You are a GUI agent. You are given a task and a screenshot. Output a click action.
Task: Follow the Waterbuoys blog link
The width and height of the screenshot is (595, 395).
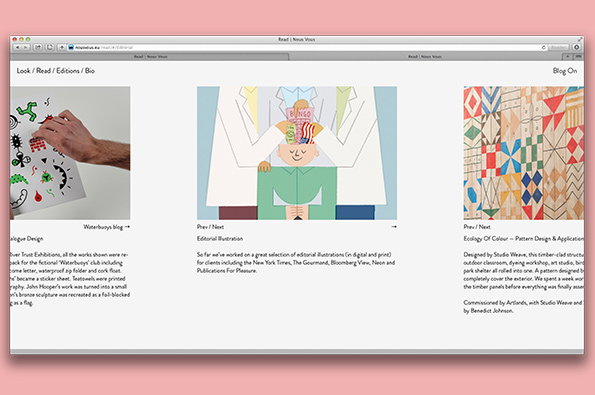(x=107, y=227)
